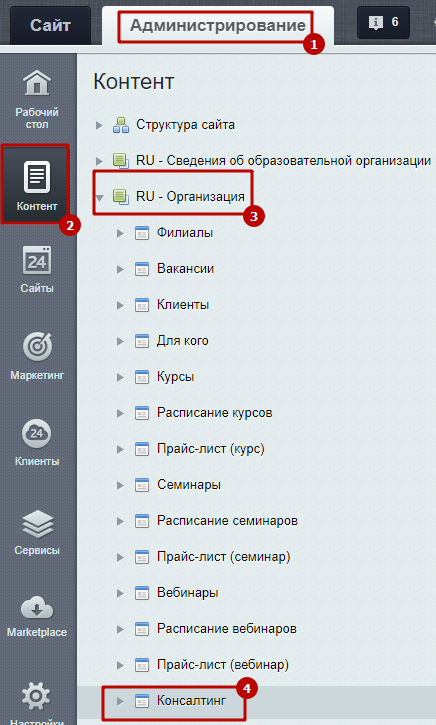The width and height of the screenshot is (436, 725).
Task: Select Расписание семинаров in the tree
Action: pyautogui.click(x=227, y=521)
